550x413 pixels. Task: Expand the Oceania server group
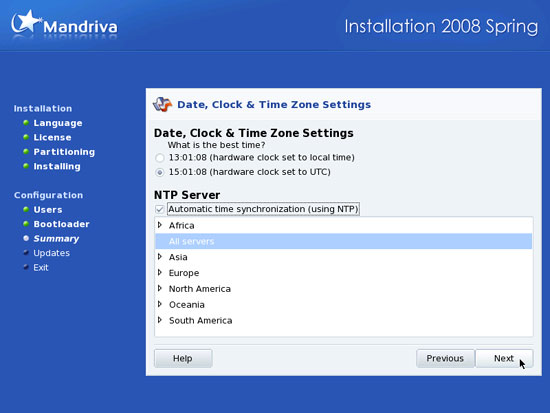click(160, 304)
